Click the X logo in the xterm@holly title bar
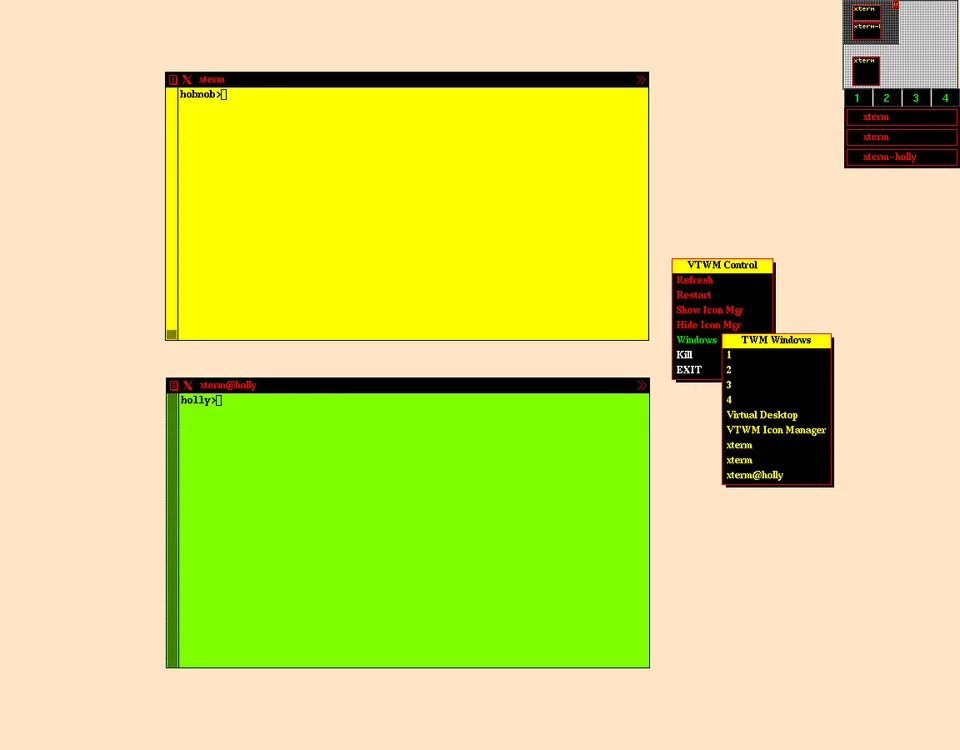Viewport: 960px width, 750px height. tap(188, 385)
